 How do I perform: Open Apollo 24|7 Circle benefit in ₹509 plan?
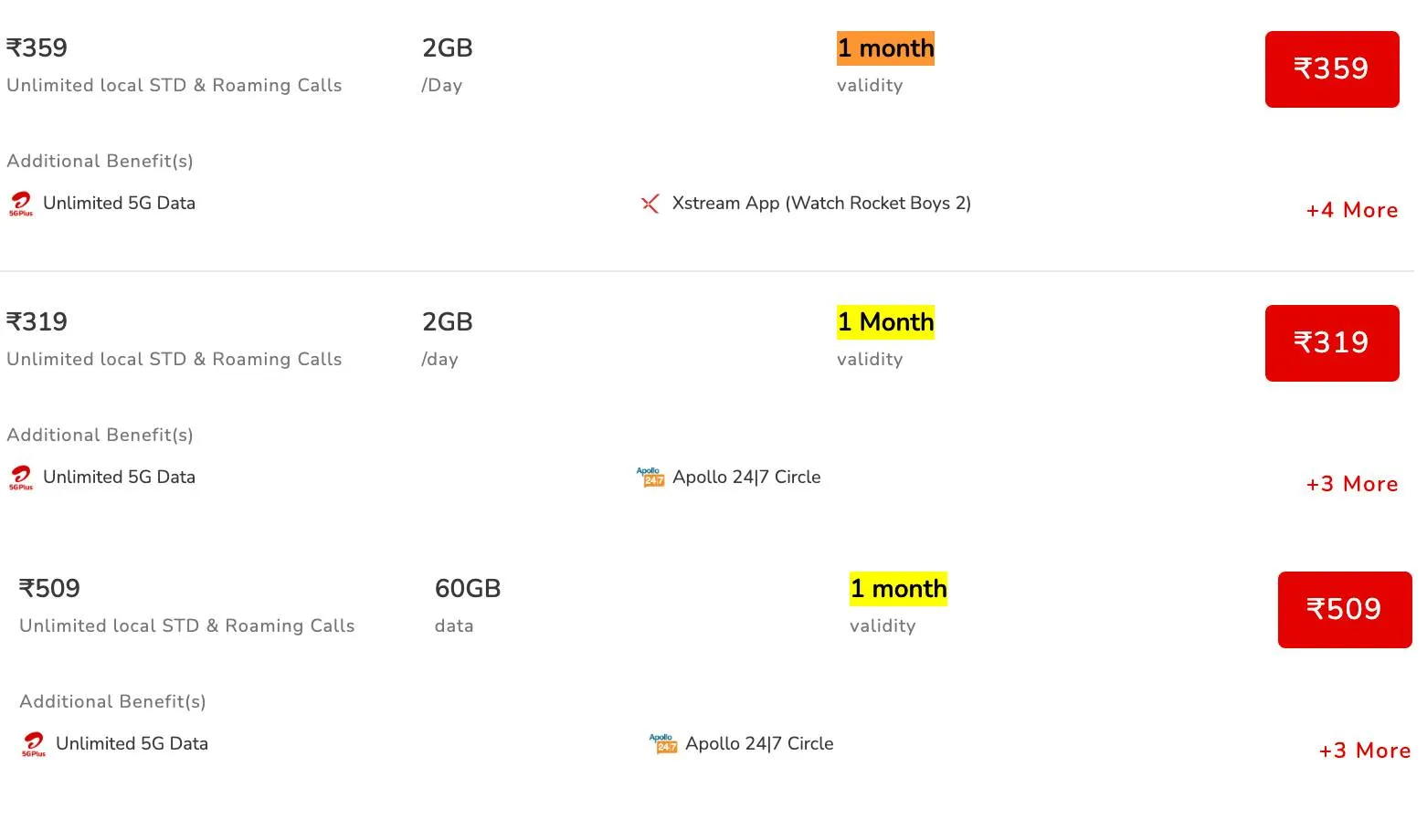coord(759,743)
